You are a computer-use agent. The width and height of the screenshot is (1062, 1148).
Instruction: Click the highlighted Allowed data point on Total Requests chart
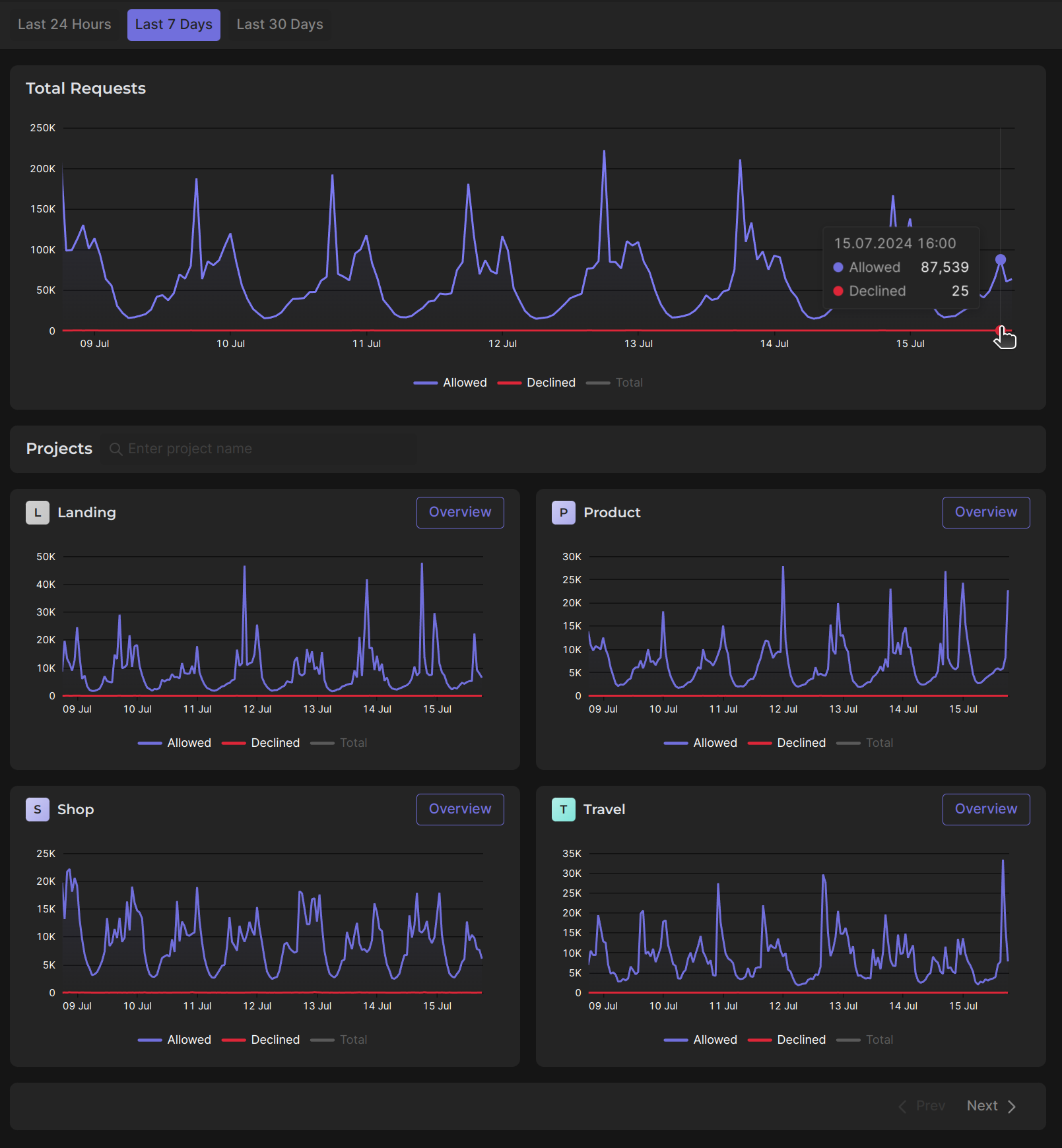coord(1001,259)
